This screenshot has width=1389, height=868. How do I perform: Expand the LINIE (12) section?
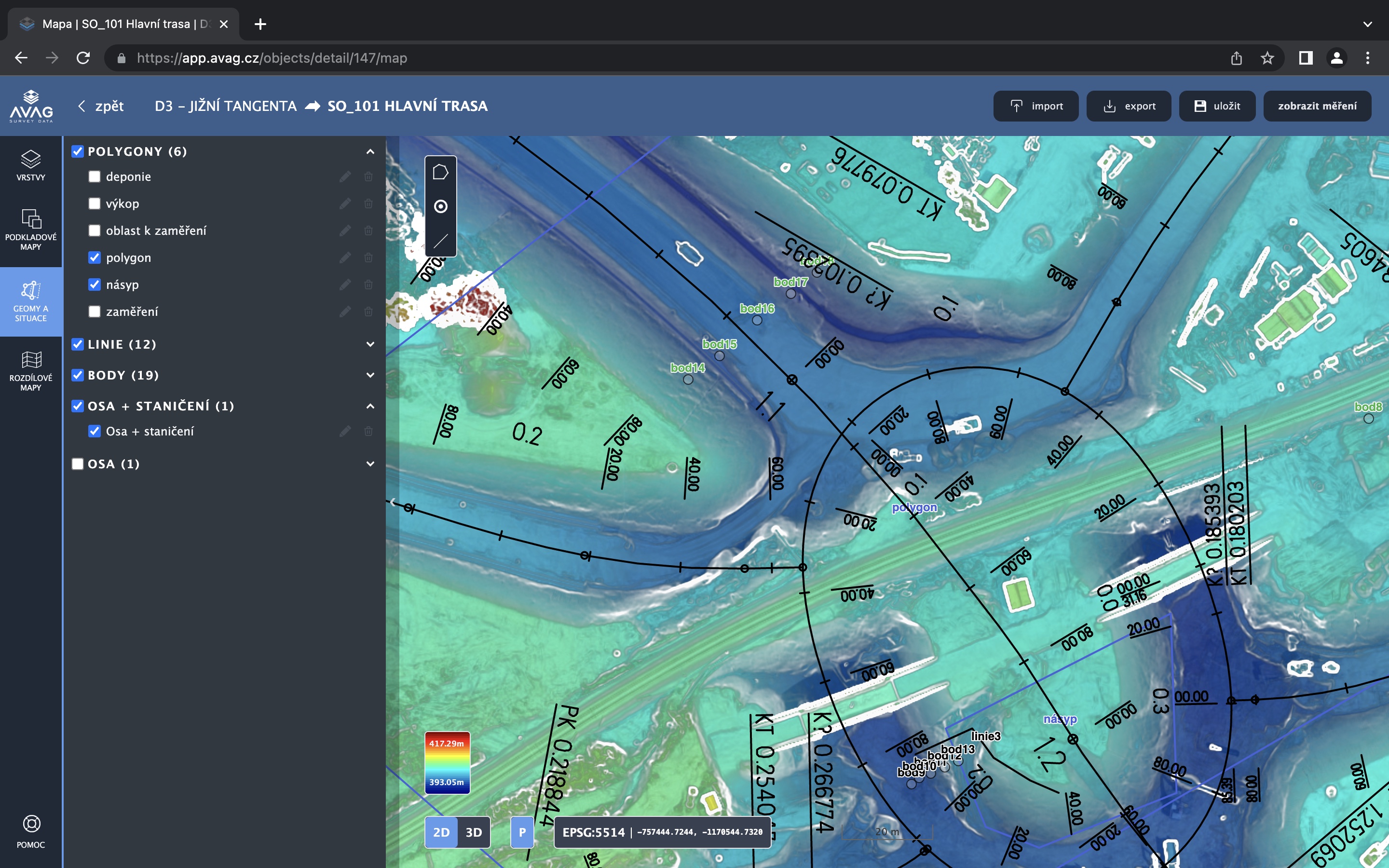coord(370,344)
